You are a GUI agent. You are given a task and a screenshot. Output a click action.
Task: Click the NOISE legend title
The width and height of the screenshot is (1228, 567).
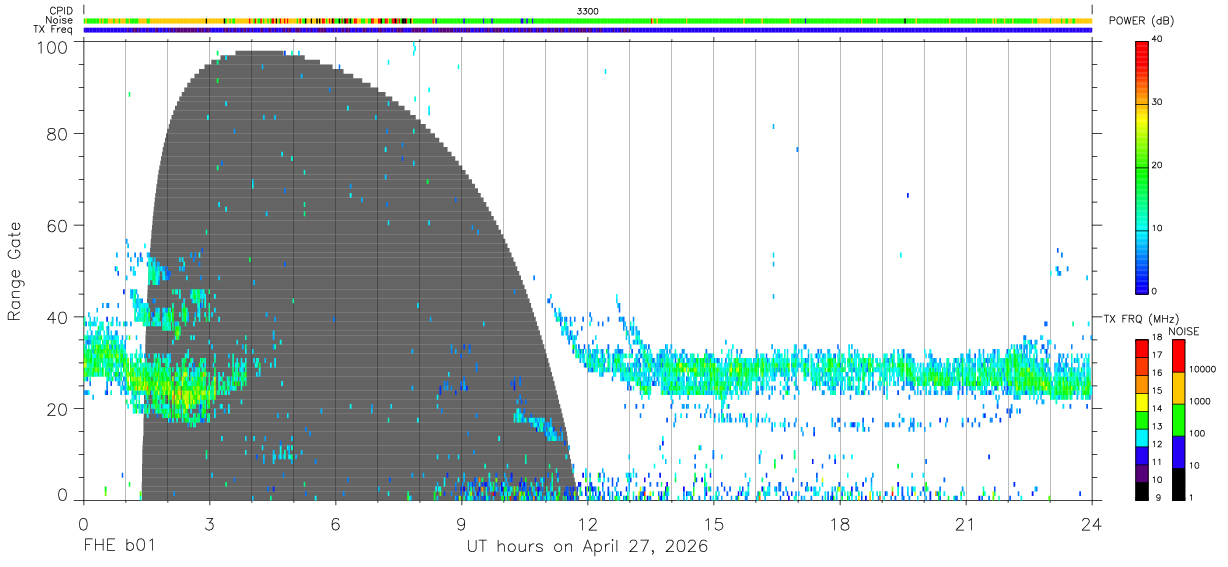pyautogui.click(x=1183, y=331)
